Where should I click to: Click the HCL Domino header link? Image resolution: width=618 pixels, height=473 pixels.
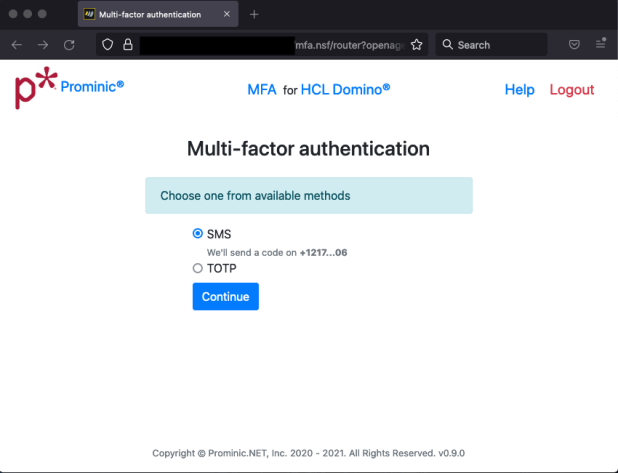click(345, 89)
